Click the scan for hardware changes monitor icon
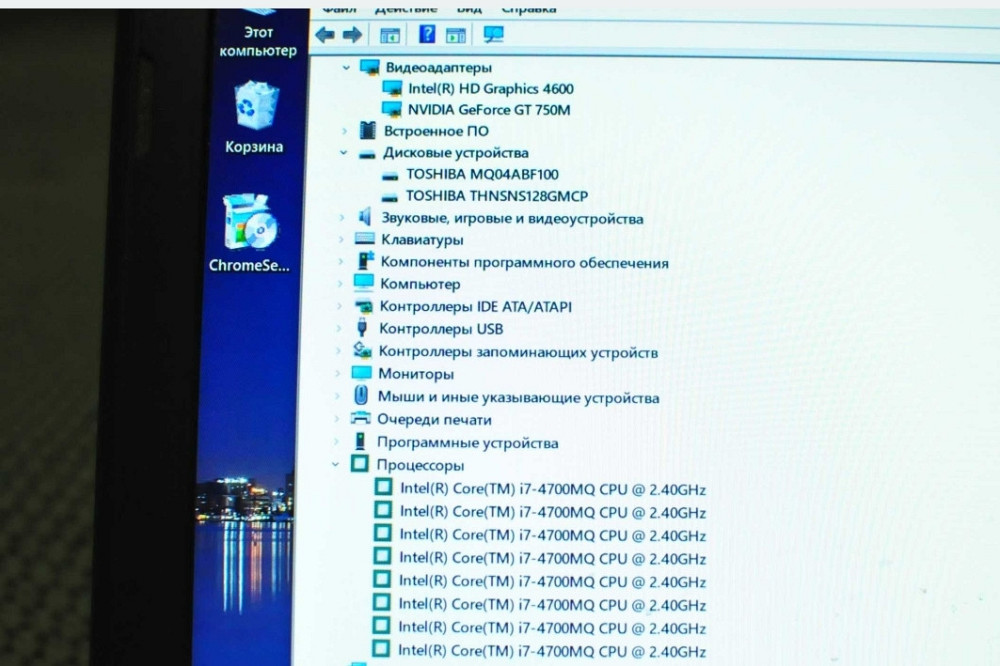Viewport: 1000px width, 666px height. tap(493, 35)
